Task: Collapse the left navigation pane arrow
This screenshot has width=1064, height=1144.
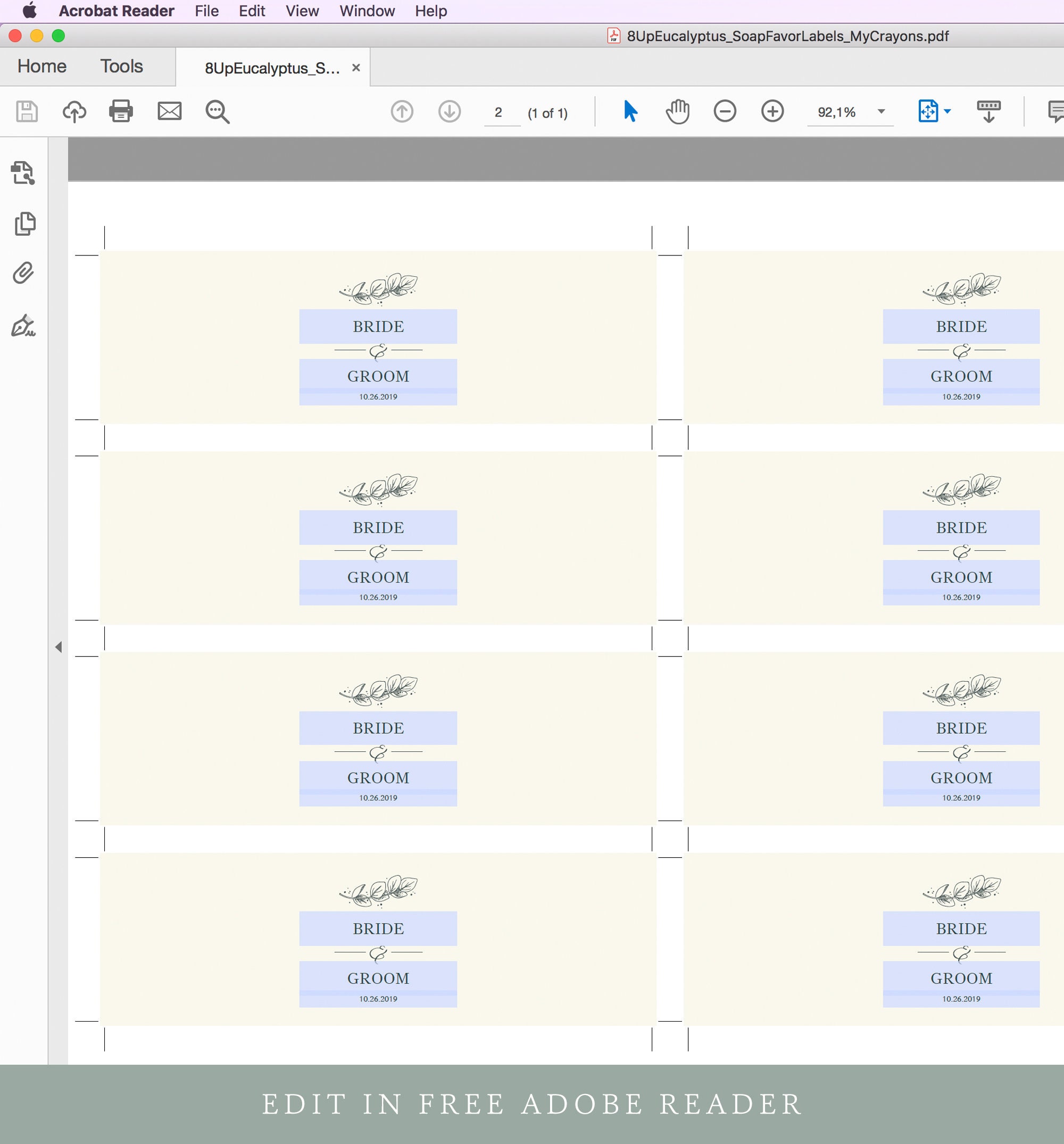Action: (x=58, y=647)
